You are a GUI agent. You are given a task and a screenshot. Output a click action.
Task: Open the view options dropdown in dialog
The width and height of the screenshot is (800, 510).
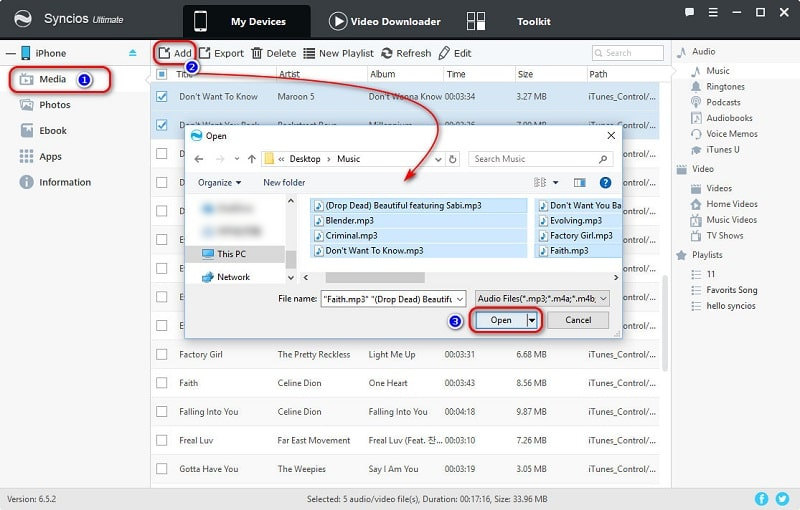[556, 183]
